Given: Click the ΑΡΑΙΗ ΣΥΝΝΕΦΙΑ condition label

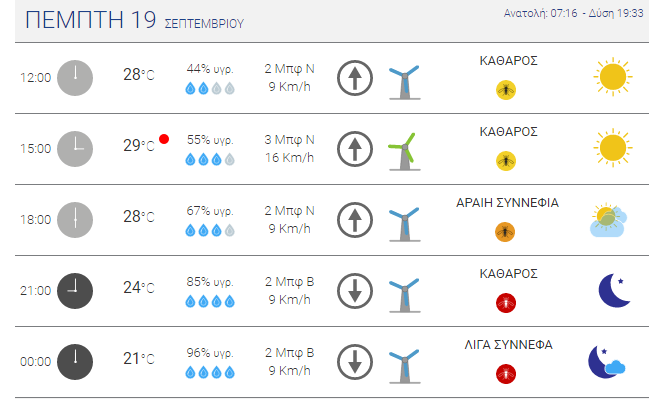Looking at the screenshot, I should 507,203.
